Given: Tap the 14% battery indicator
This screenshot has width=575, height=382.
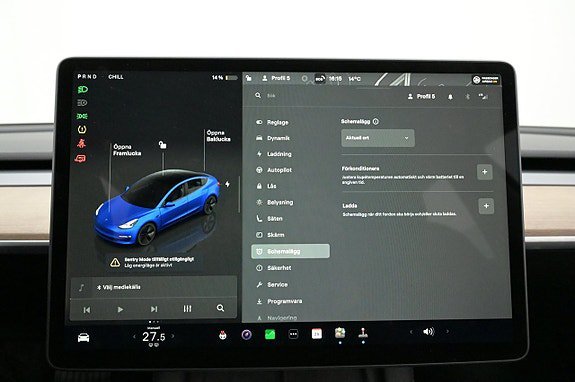Looking at the screenshot, I should click(224, 78).
